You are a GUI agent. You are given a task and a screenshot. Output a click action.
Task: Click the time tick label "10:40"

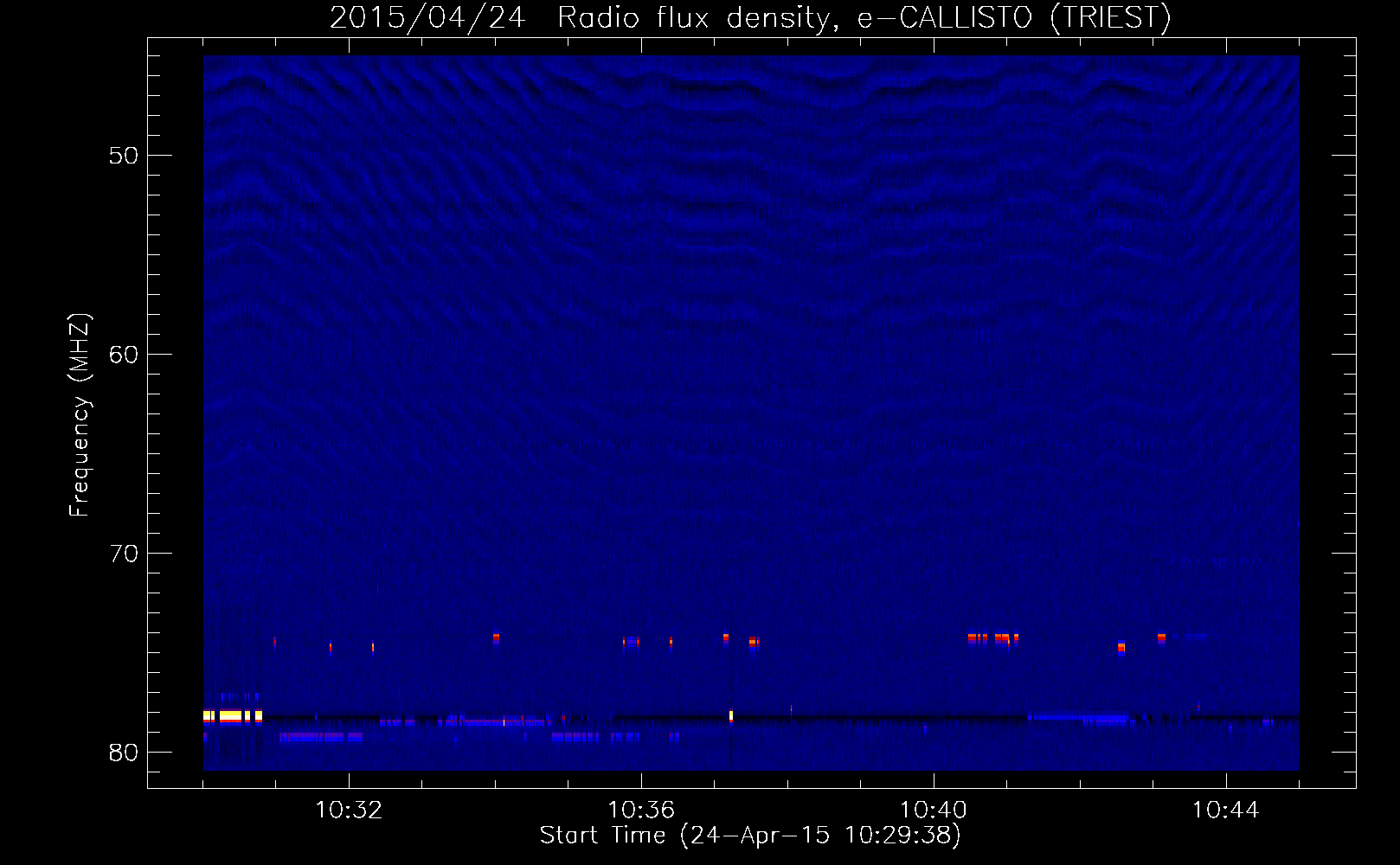coord(934,811)
